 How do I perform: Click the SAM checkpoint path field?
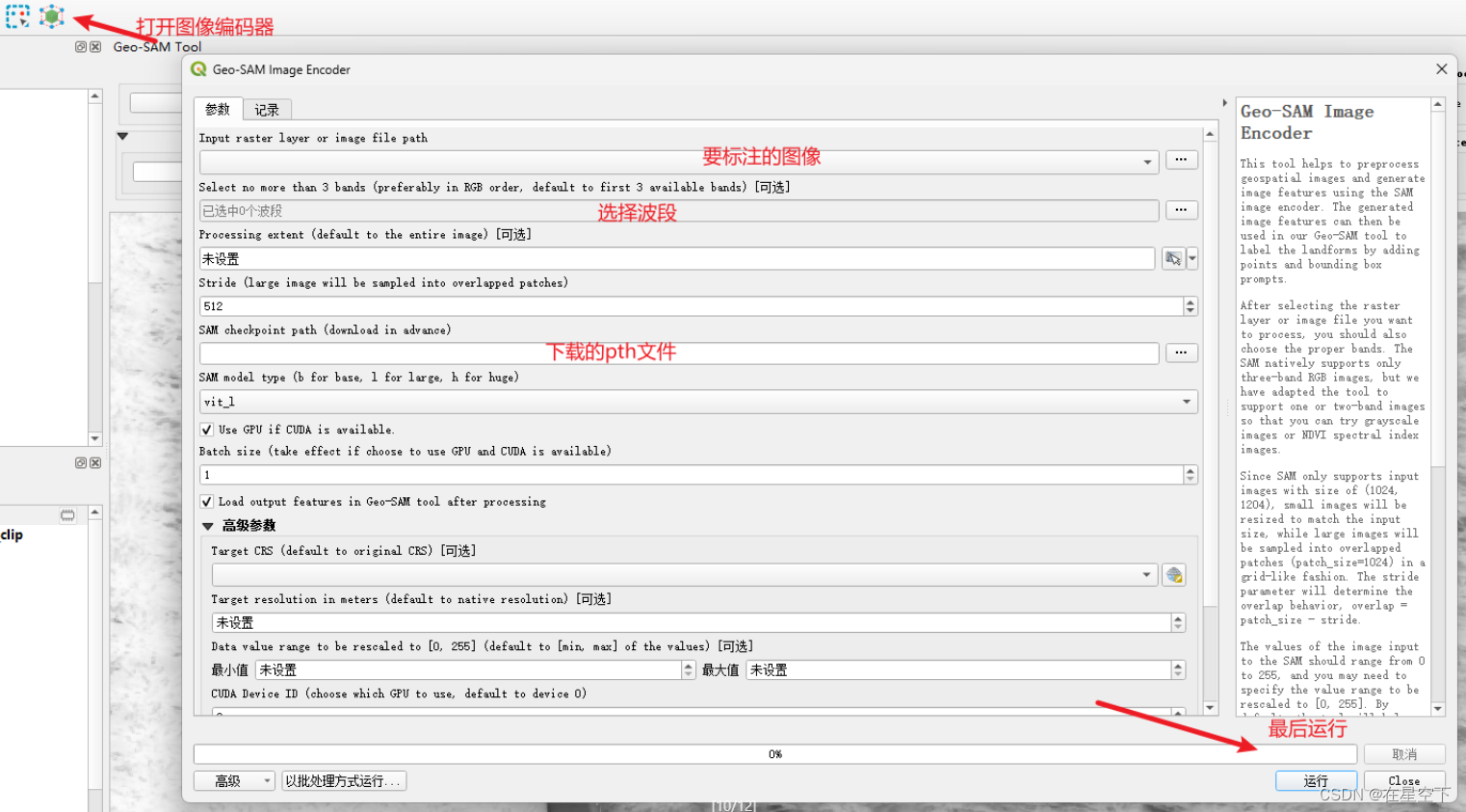[679, 354]
